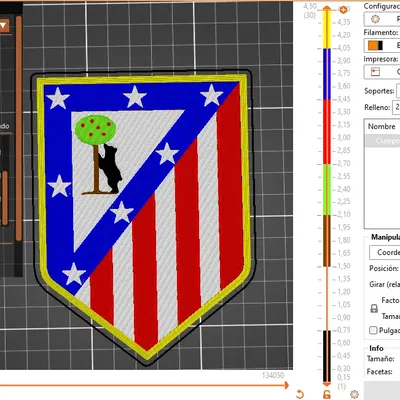This screenshot has height=400, width=400.
Task: Open the Relleno infill dropdown
Action: click(x=397, y=107)
